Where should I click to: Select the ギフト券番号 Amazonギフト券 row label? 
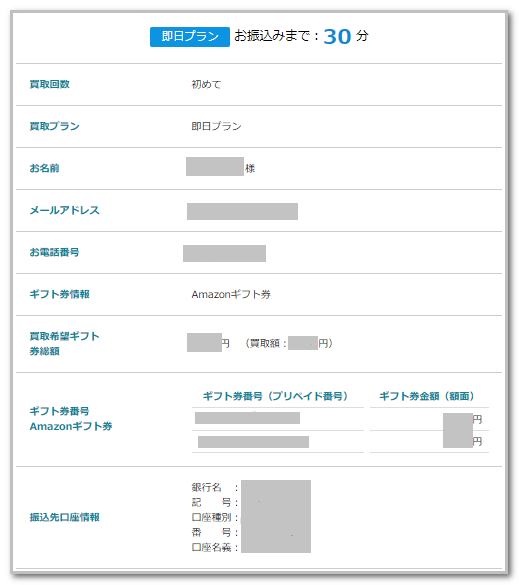coord(71,419)
